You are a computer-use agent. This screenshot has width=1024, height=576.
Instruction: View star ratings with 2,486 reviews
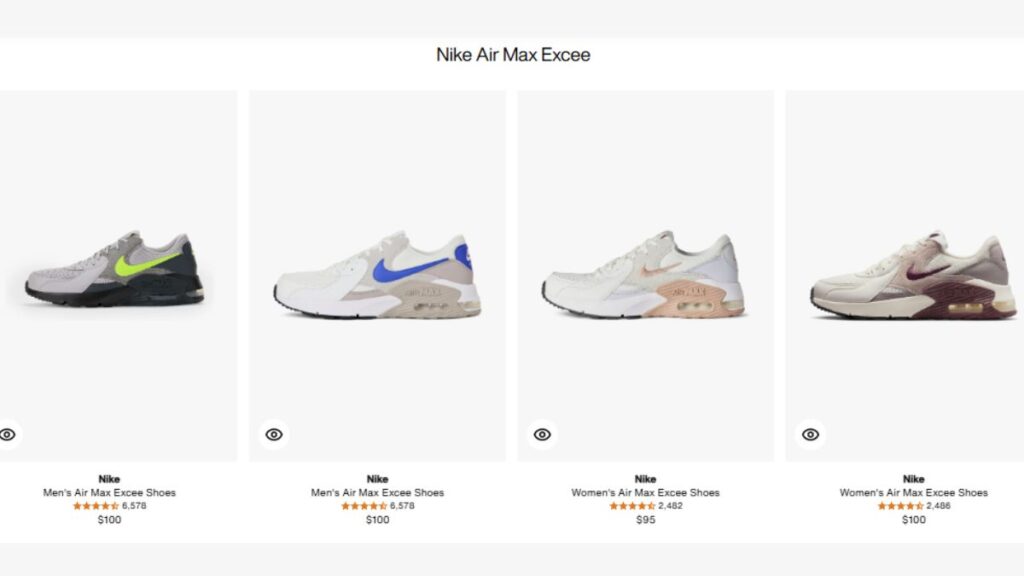[x=901, y=506]
